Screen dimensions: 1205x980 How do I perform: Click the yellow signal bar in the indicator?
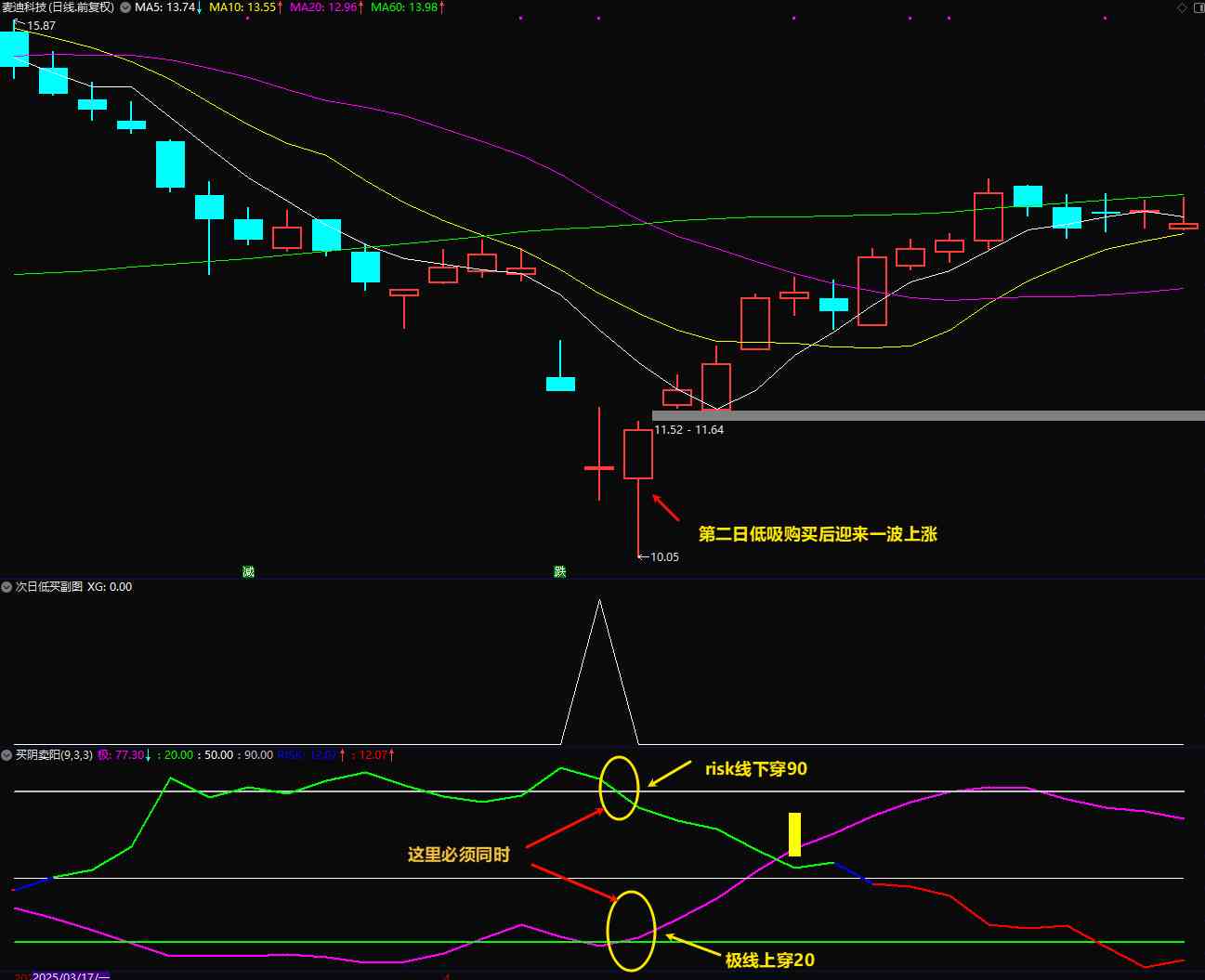[794, 833]
